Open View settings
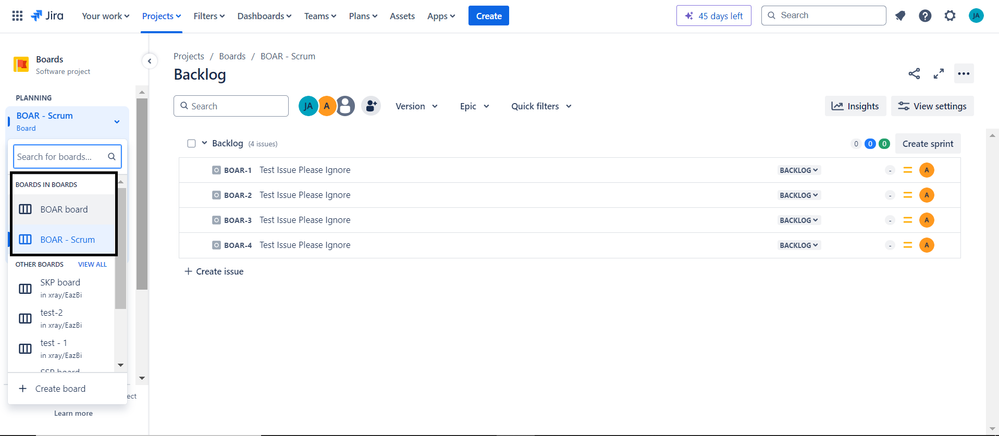 coord(933,106)
